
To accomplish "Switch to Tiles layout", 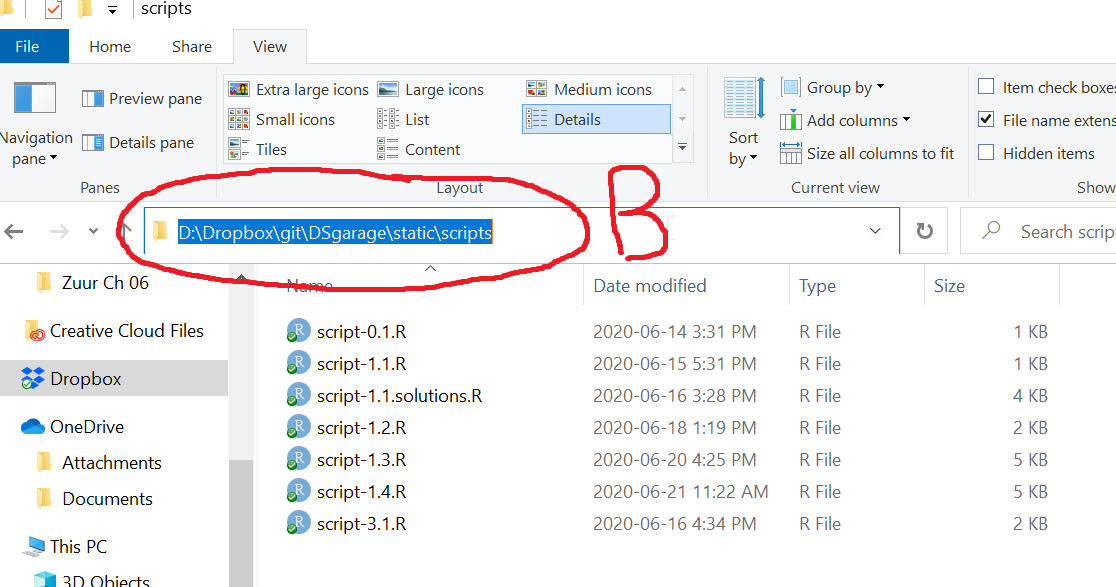I will point(258,149).
